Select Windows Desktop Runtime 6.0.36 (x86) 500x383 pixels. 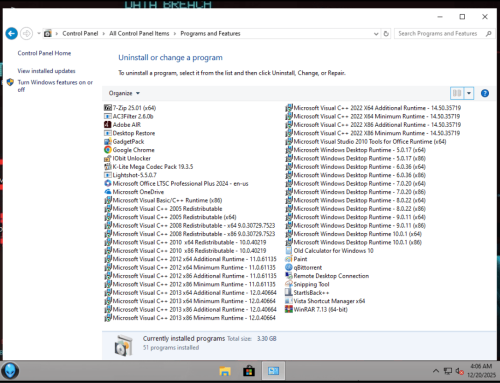click(x=356, y=175)
